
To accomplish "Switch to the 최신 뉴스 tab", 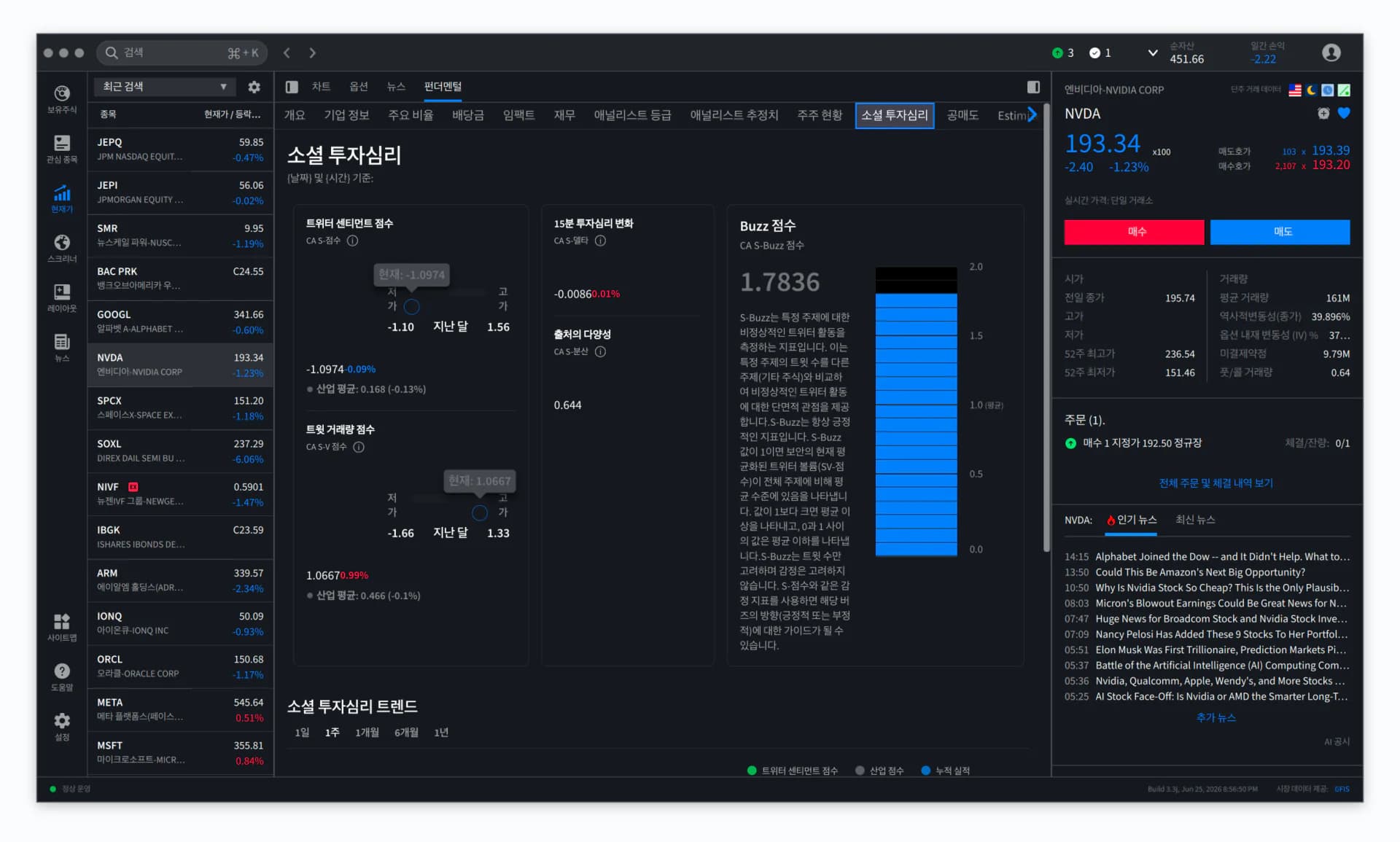I will point(1195,520).
